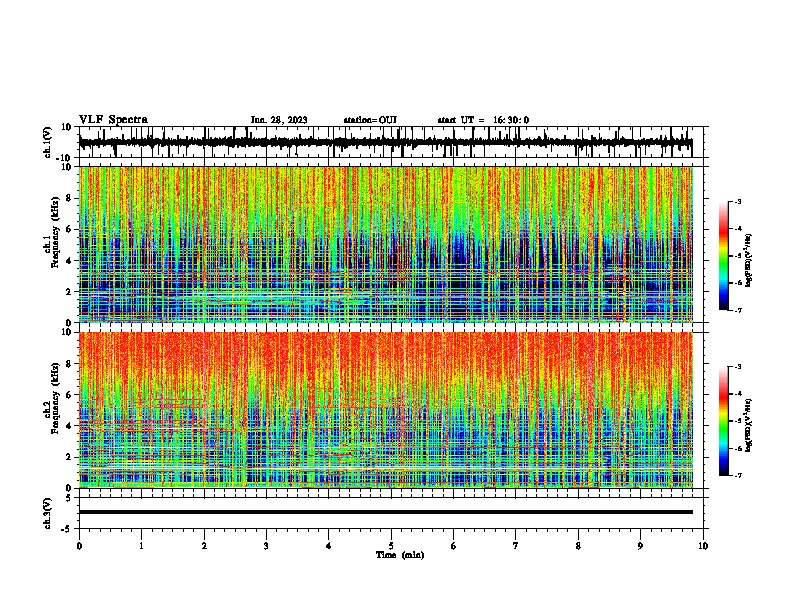Click inside the ch.2 spectrogram image
The width and height of the screenshot is (792, 612).
[x=385, y=410]
